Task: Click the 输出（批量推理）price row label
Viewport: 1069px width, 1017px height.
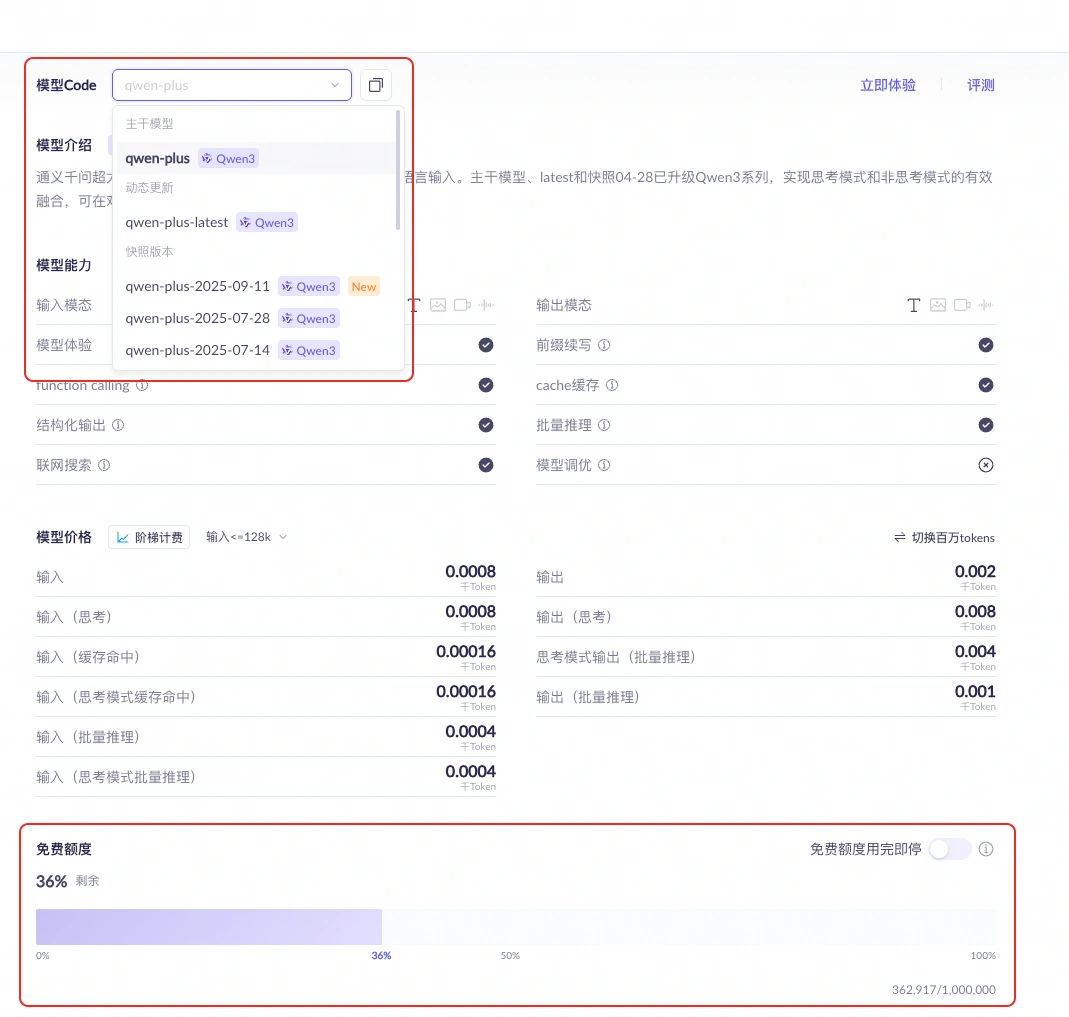Action: pyautogui.click(x=588, y=697)
